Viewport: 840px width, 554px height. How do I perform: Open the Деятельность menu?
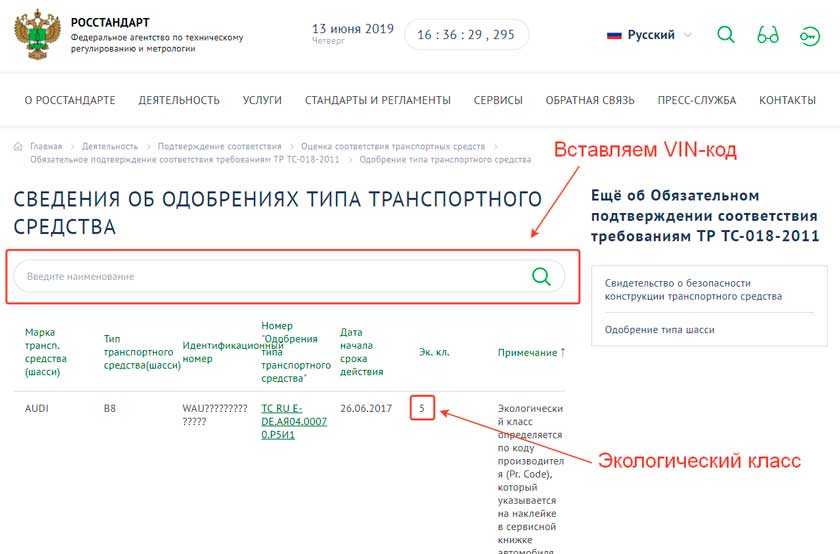click(179, 100)
